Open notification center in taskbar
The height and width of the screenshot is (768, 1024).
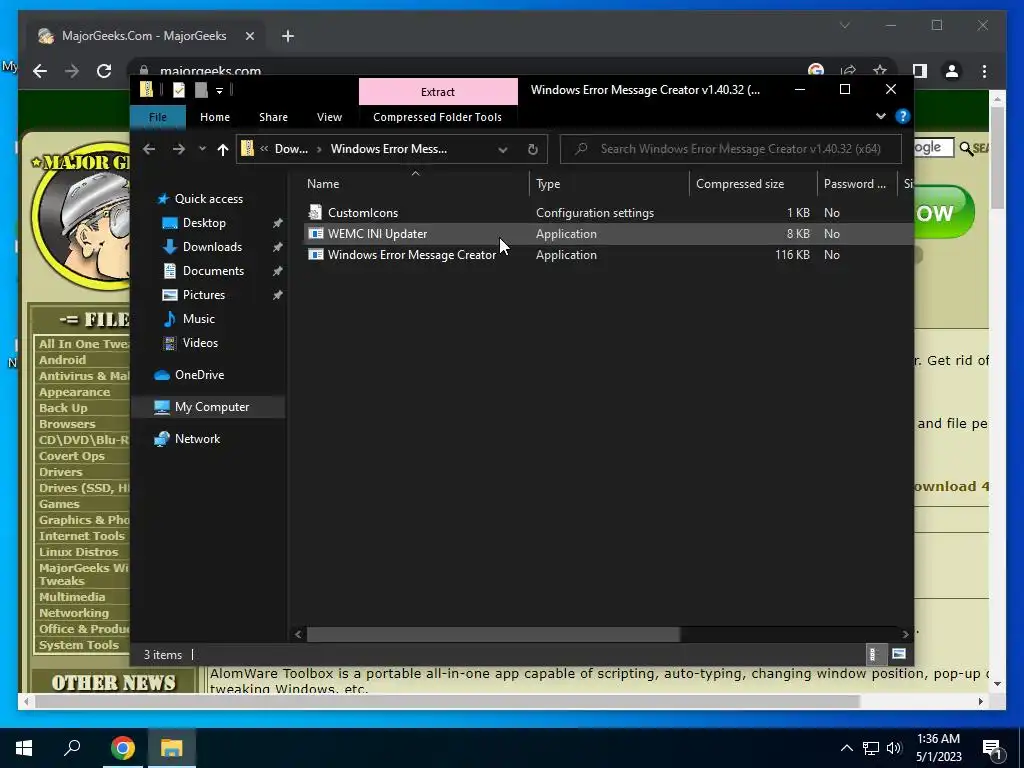click(x=992, y=748)
